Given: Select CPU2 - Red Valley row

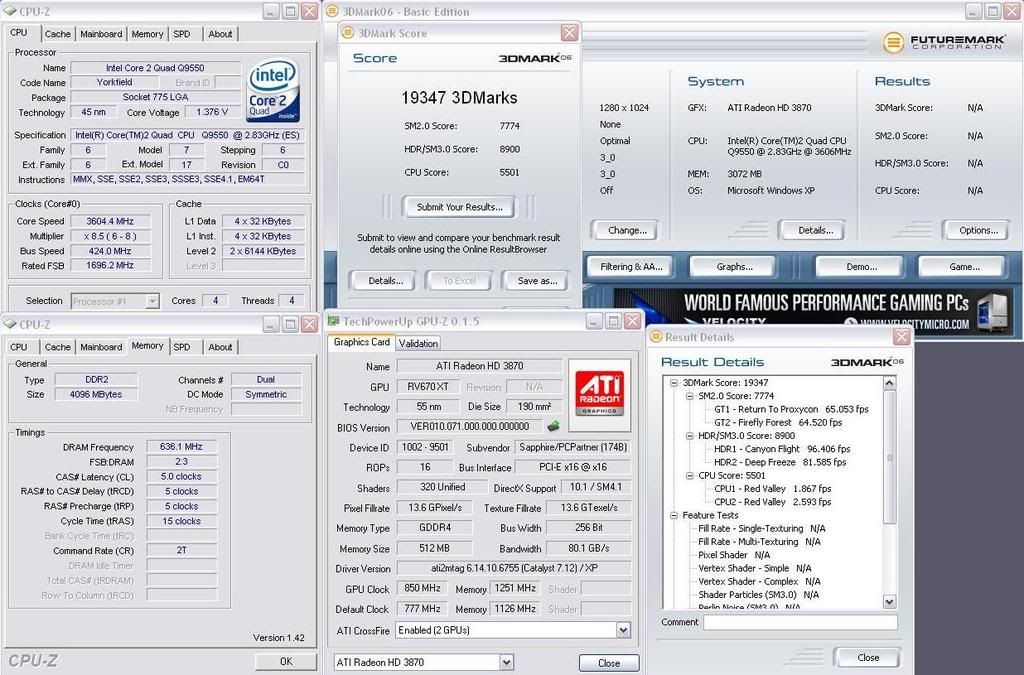Looking at the screenshot, I should point(773,502).
